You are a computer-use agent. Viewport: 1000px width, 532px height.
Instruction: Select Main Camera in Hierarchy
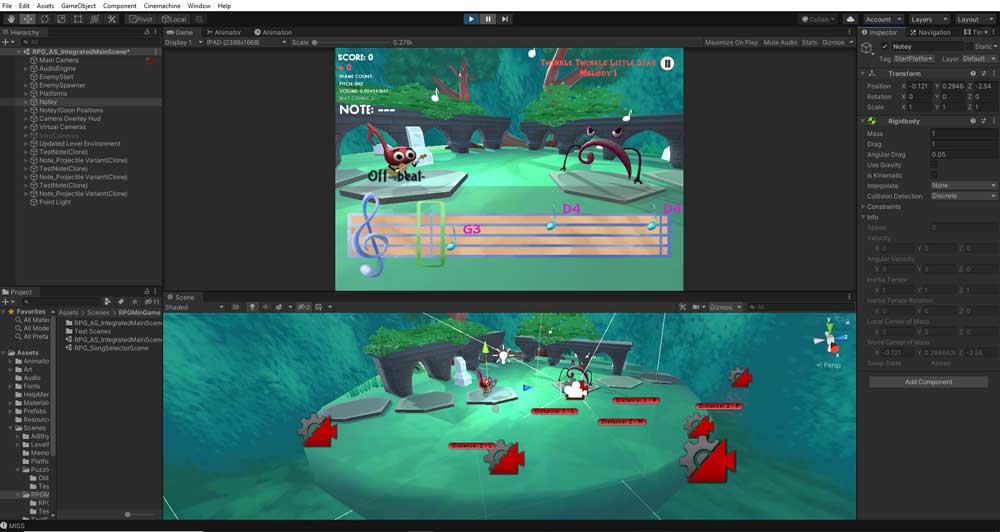pyautogui.click(x=59, y=60)
